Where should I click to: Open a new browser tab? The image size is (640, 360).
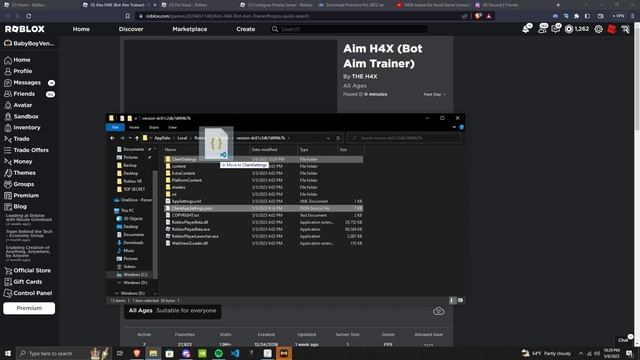coord(558,5)
